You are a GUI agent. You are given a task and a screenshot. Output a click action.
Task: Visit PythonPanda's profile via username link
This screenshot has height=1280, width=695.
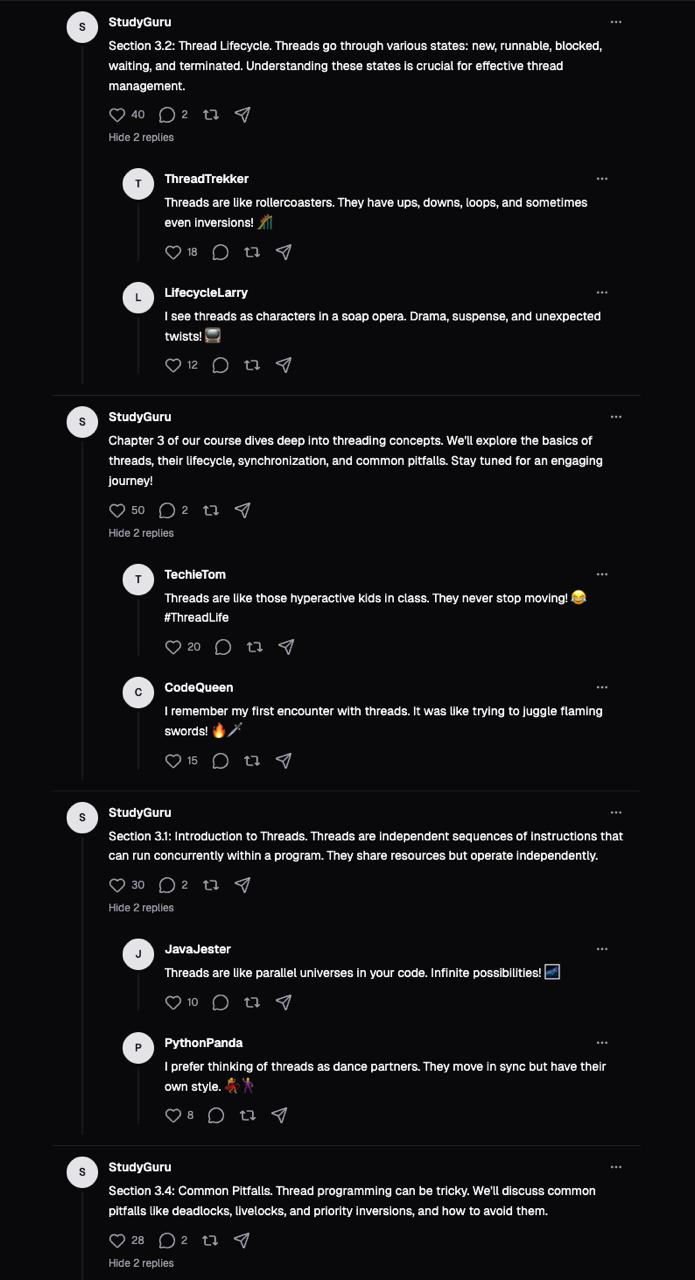tap(203, 1043)
